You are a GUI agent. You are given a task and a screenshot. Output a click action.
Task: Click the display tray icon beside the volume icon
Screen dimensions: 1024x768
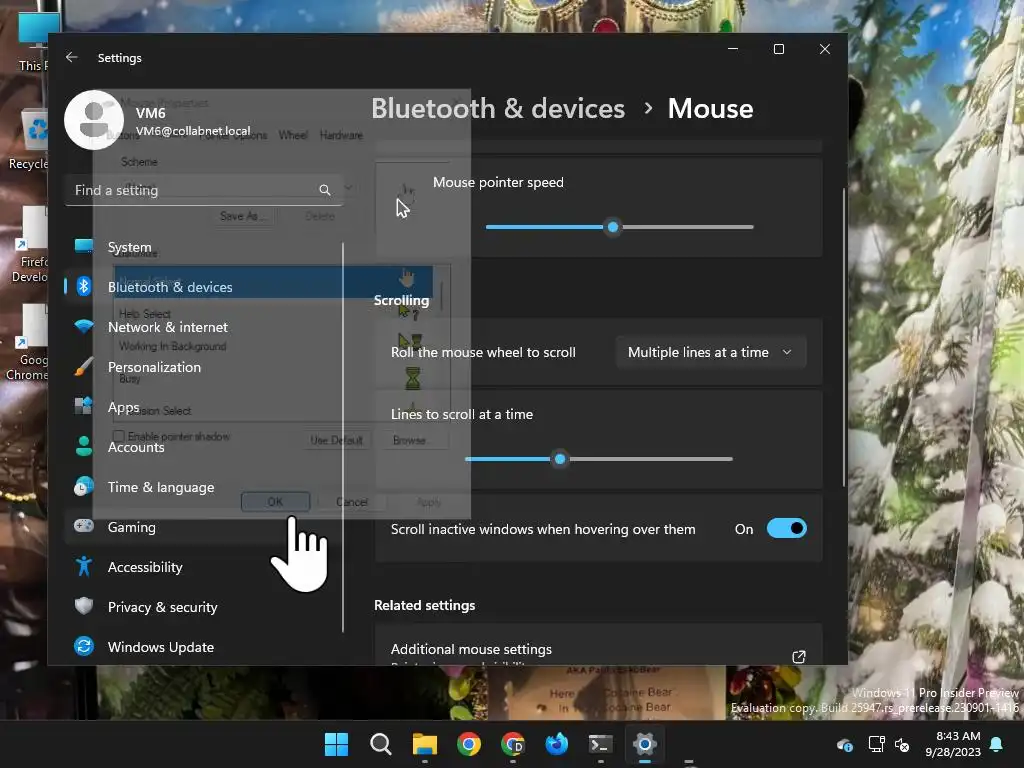(x=876, y=744)
